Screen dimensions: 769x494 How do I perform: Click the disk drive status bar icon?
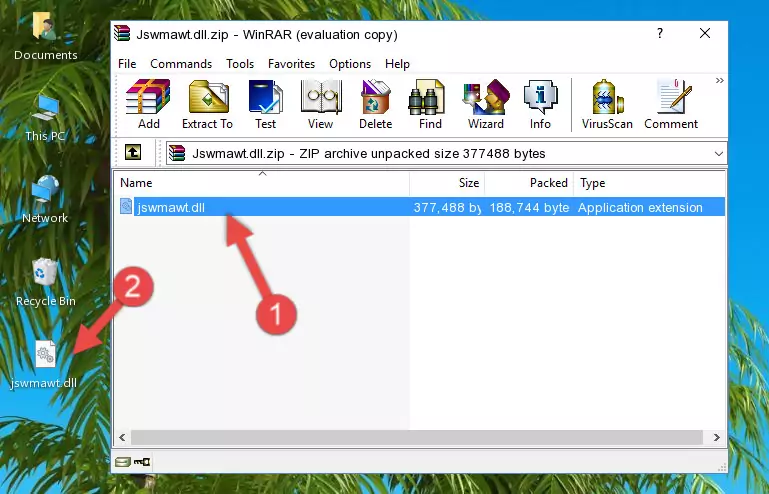coord(123,462)
